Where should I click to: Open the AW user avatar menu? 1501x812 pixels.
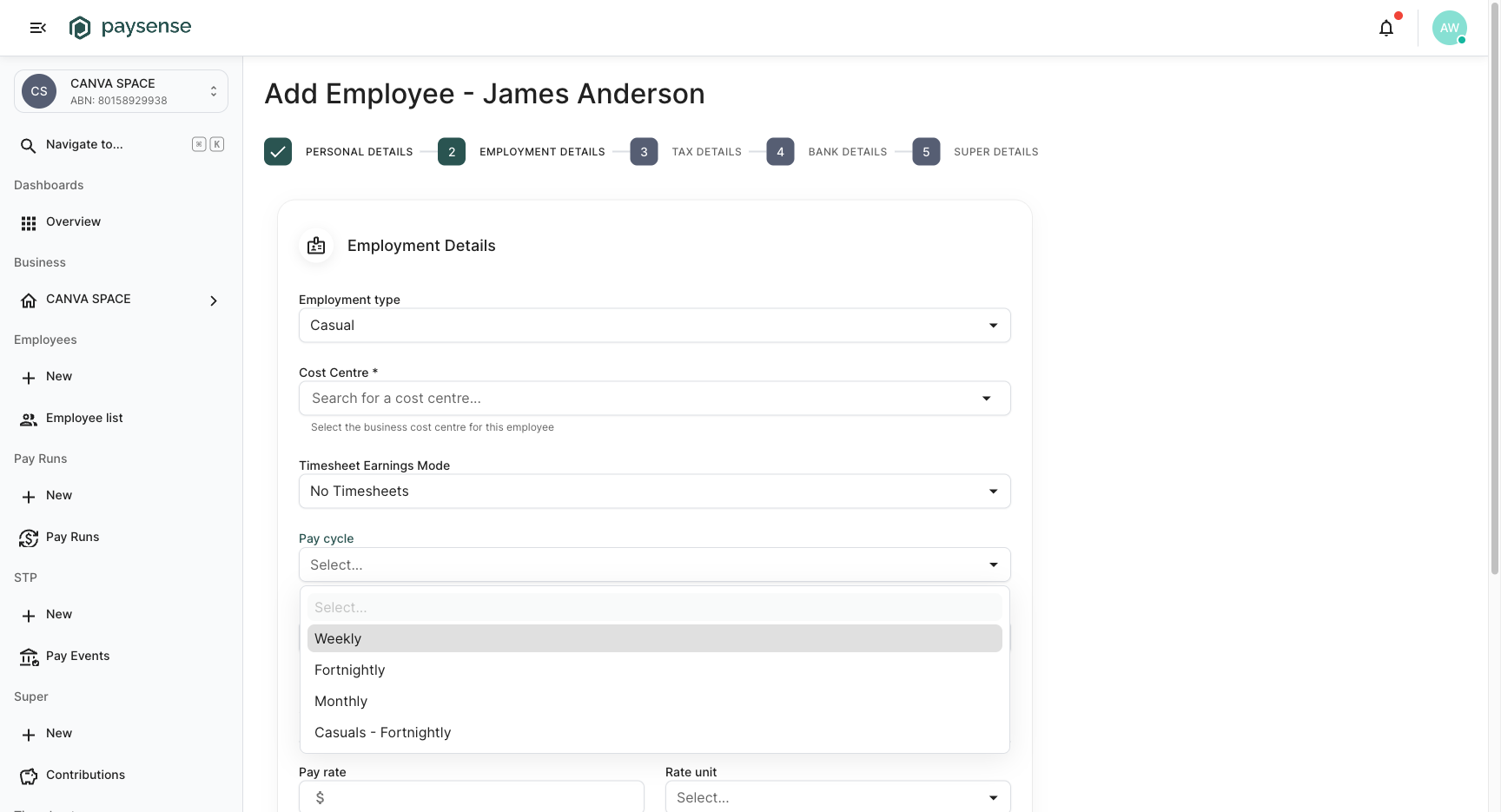1449,28
